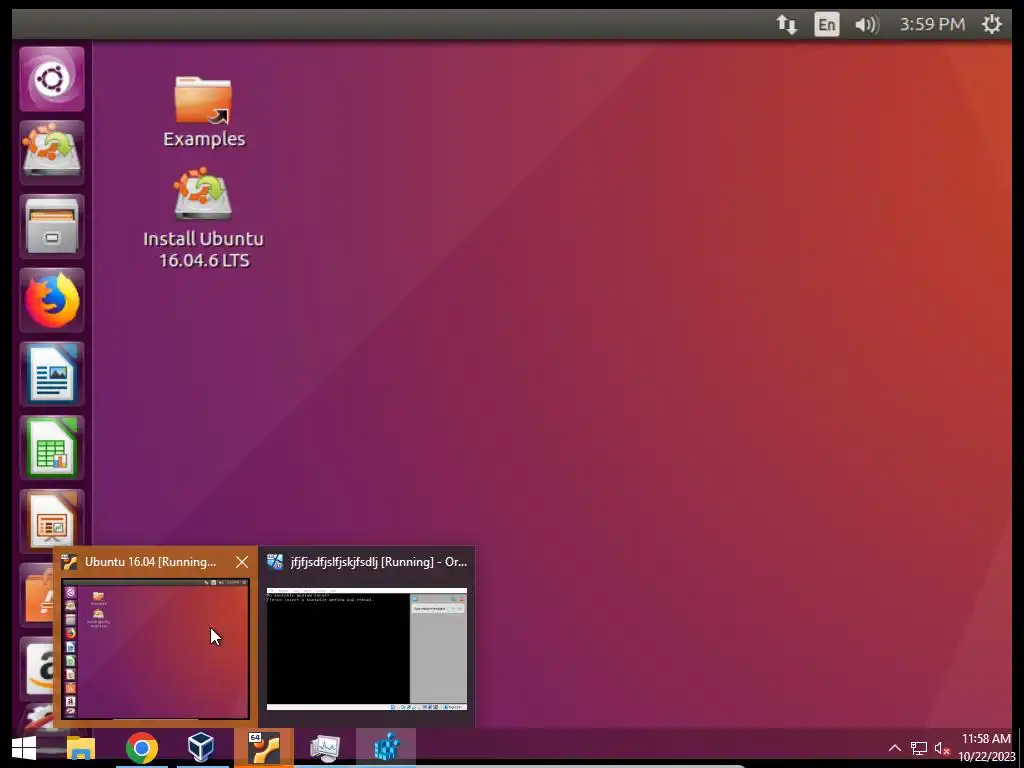Open the Files manager from launcher
This screenshot has width=1024, height=768.
pos(52,226)
